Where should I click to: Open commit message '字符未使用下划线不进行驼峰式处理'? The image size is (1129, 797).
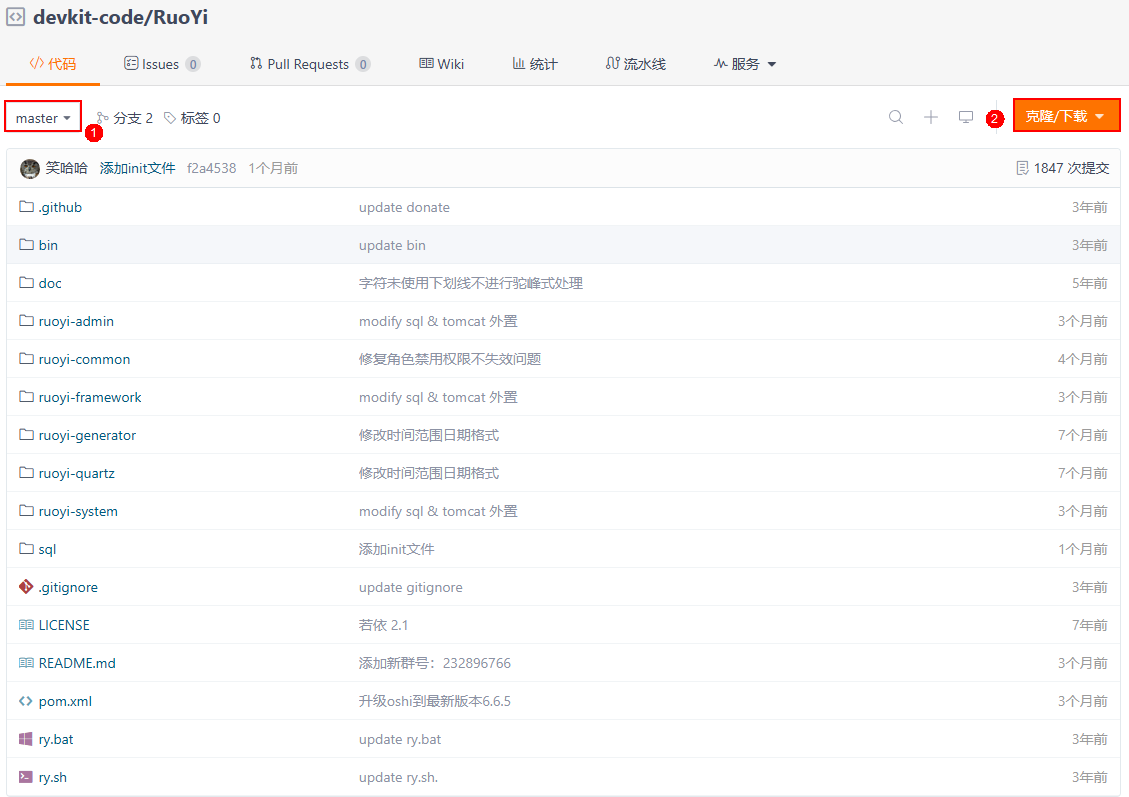point(471,283)
